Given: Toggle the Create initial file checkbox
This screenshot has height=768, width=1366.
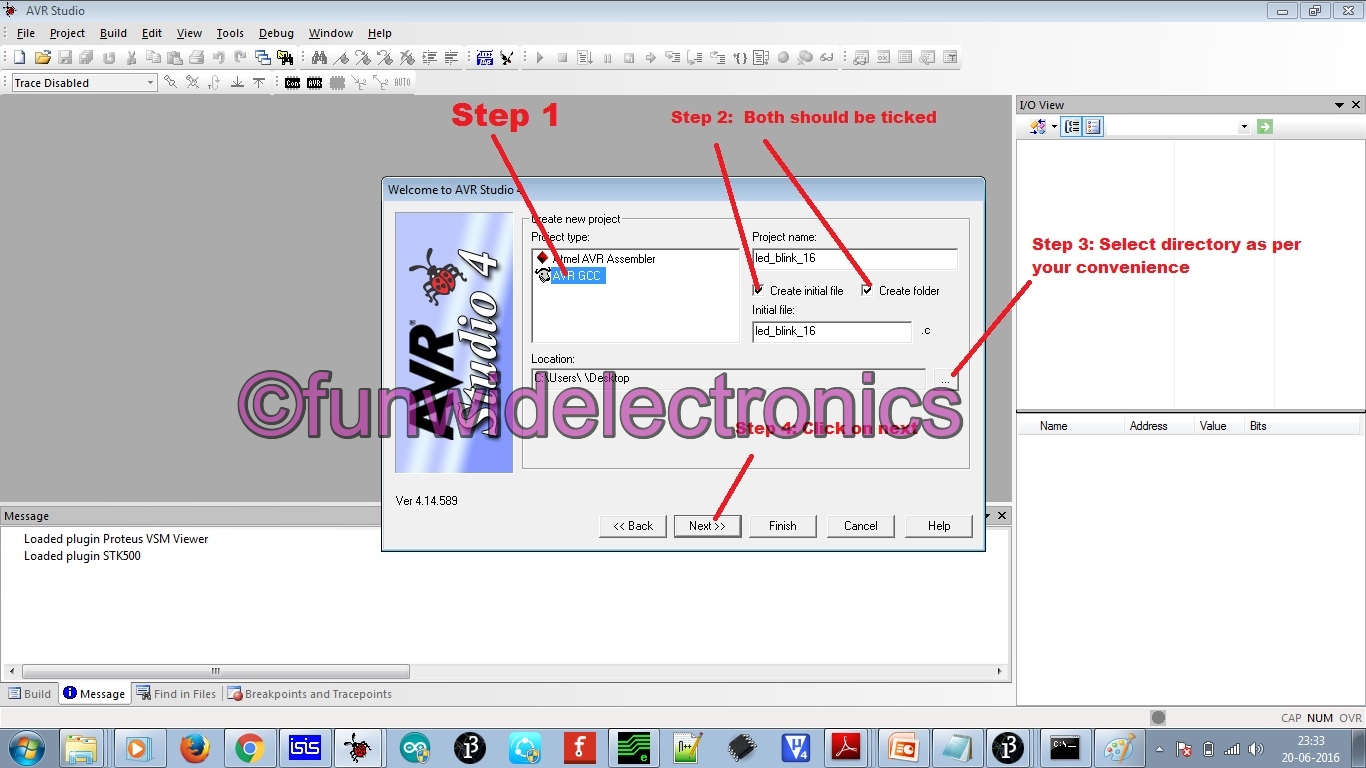Looking at the screenshot, I should click(757, 290).
